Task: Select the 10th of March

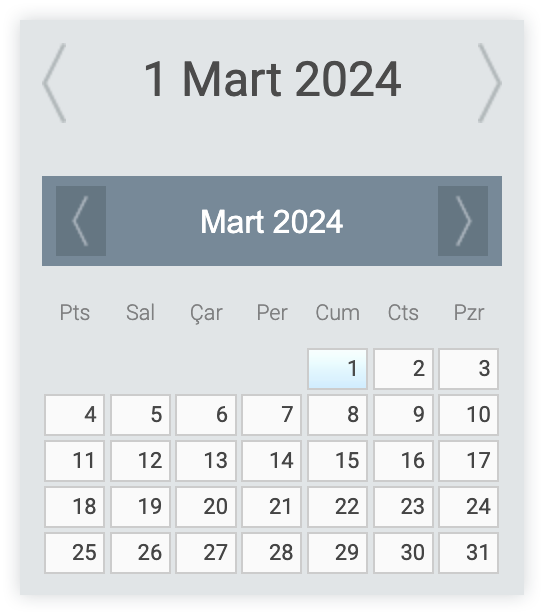Action: (468, 415)
